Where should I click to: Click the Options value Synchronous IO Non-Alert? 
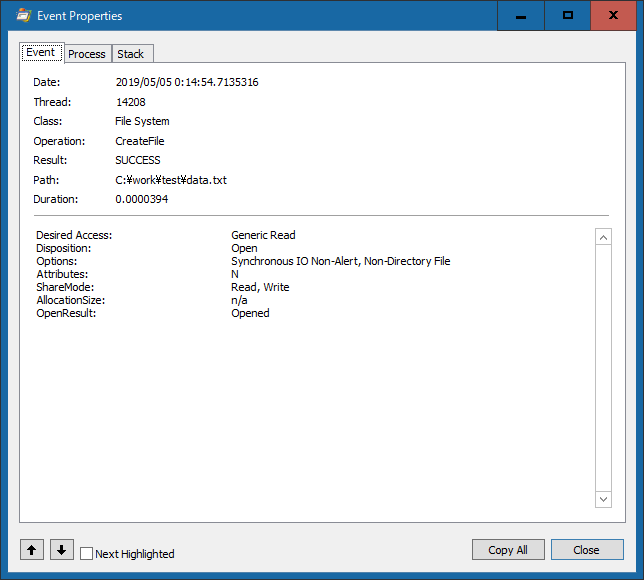(294, 261)
